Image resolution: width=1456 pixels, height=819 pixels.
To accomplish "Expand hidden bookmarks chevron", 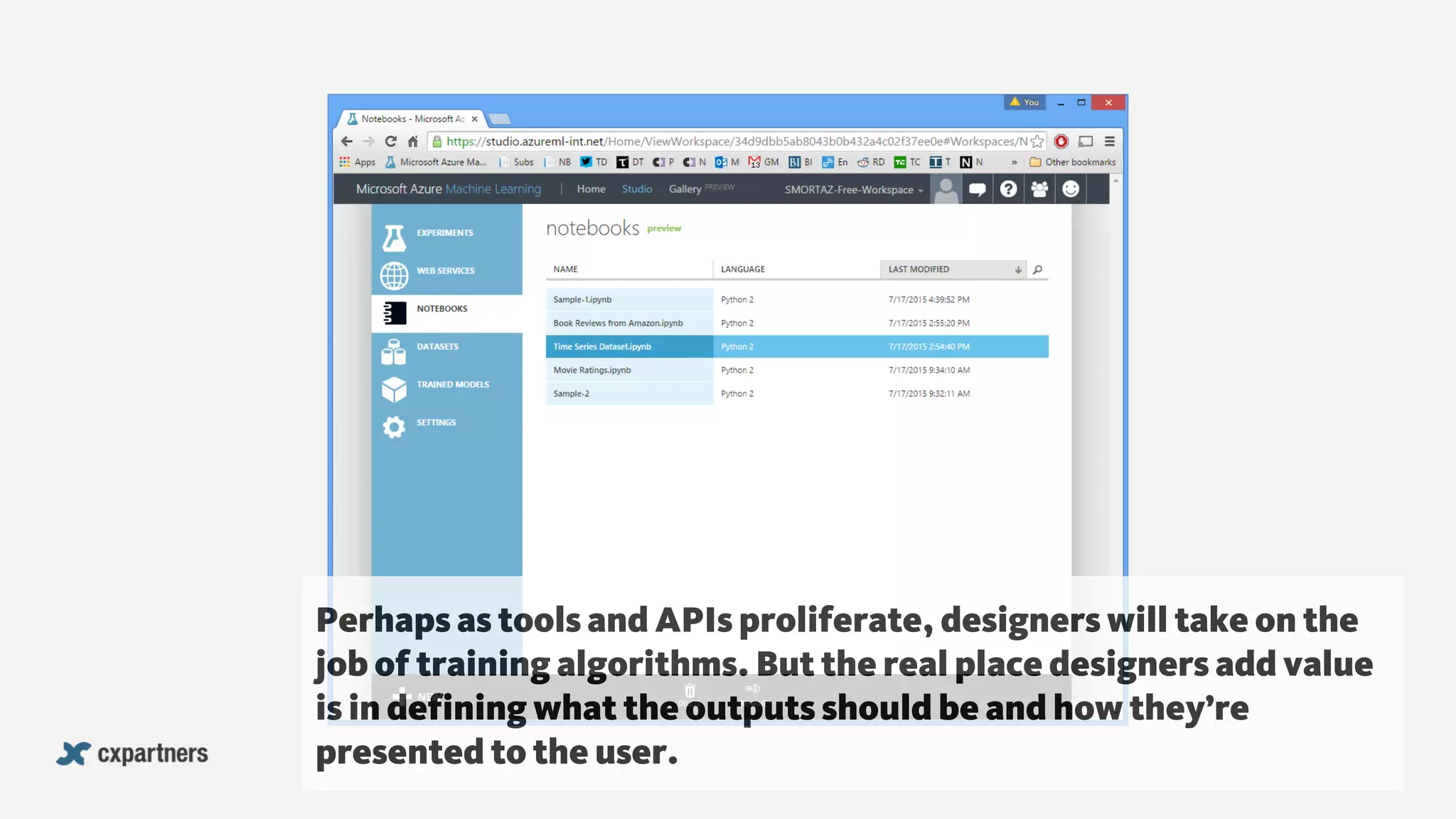I will tap(1015, 162).
